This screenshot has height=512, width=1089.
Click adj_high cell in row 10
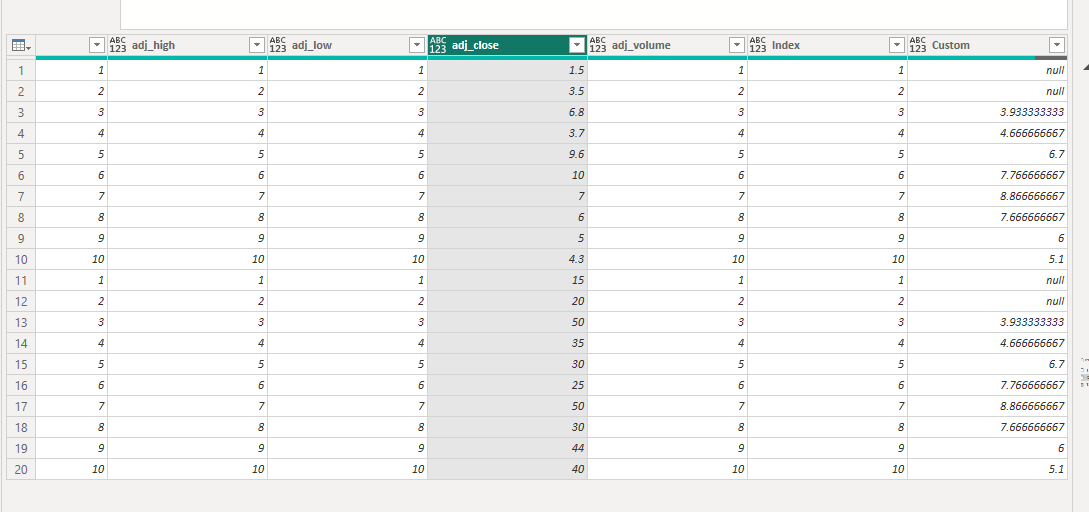[x=188, y=259]
